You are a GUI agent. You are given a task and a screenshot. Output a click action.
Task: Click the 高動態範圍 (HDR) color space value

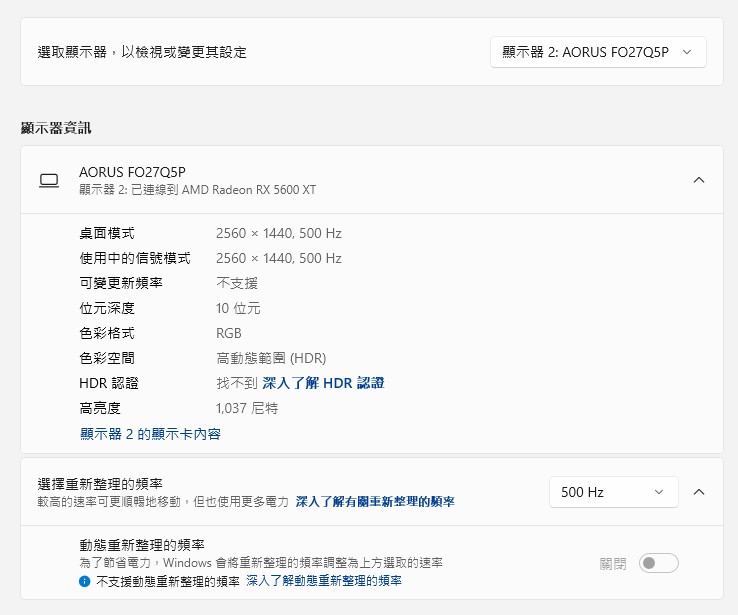(270, 358)
